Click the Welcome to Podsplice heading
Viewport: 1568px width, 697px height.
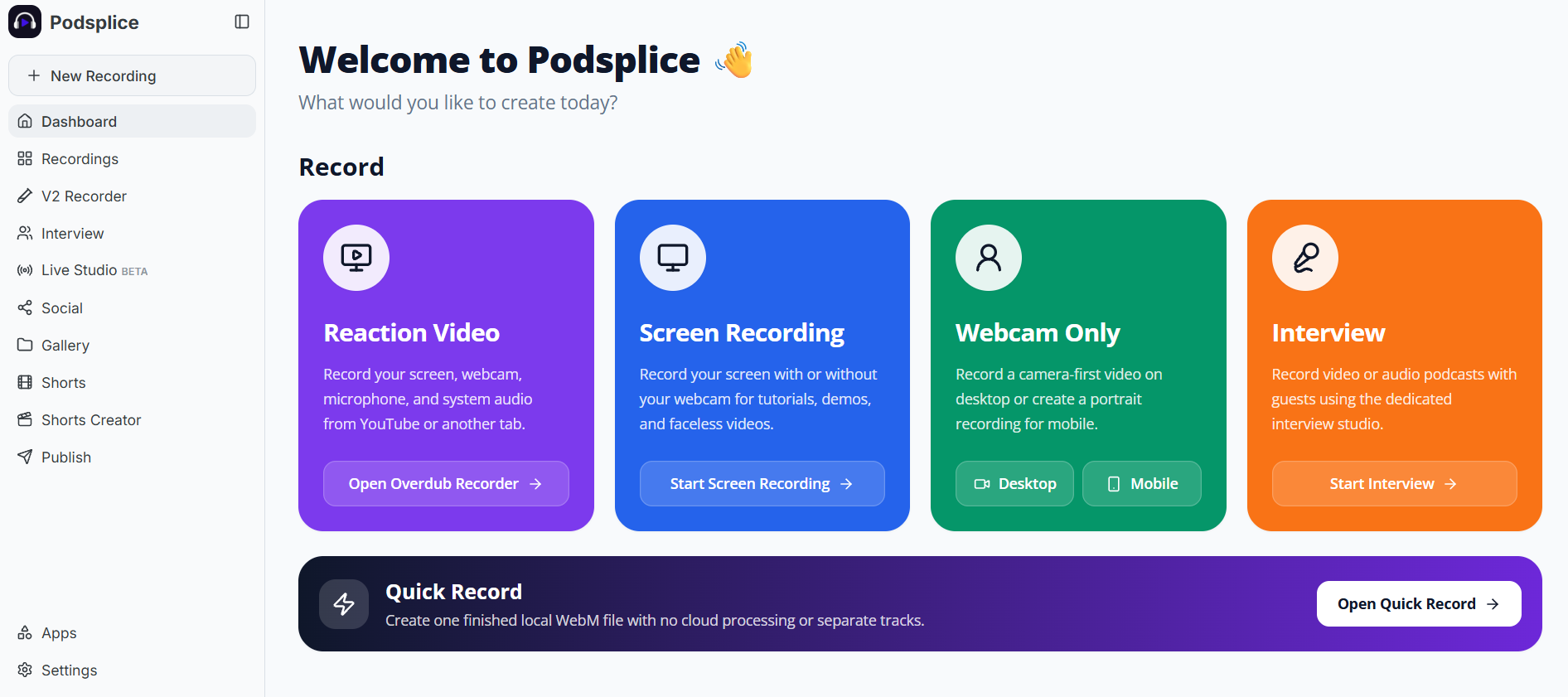tap(500, 60)
